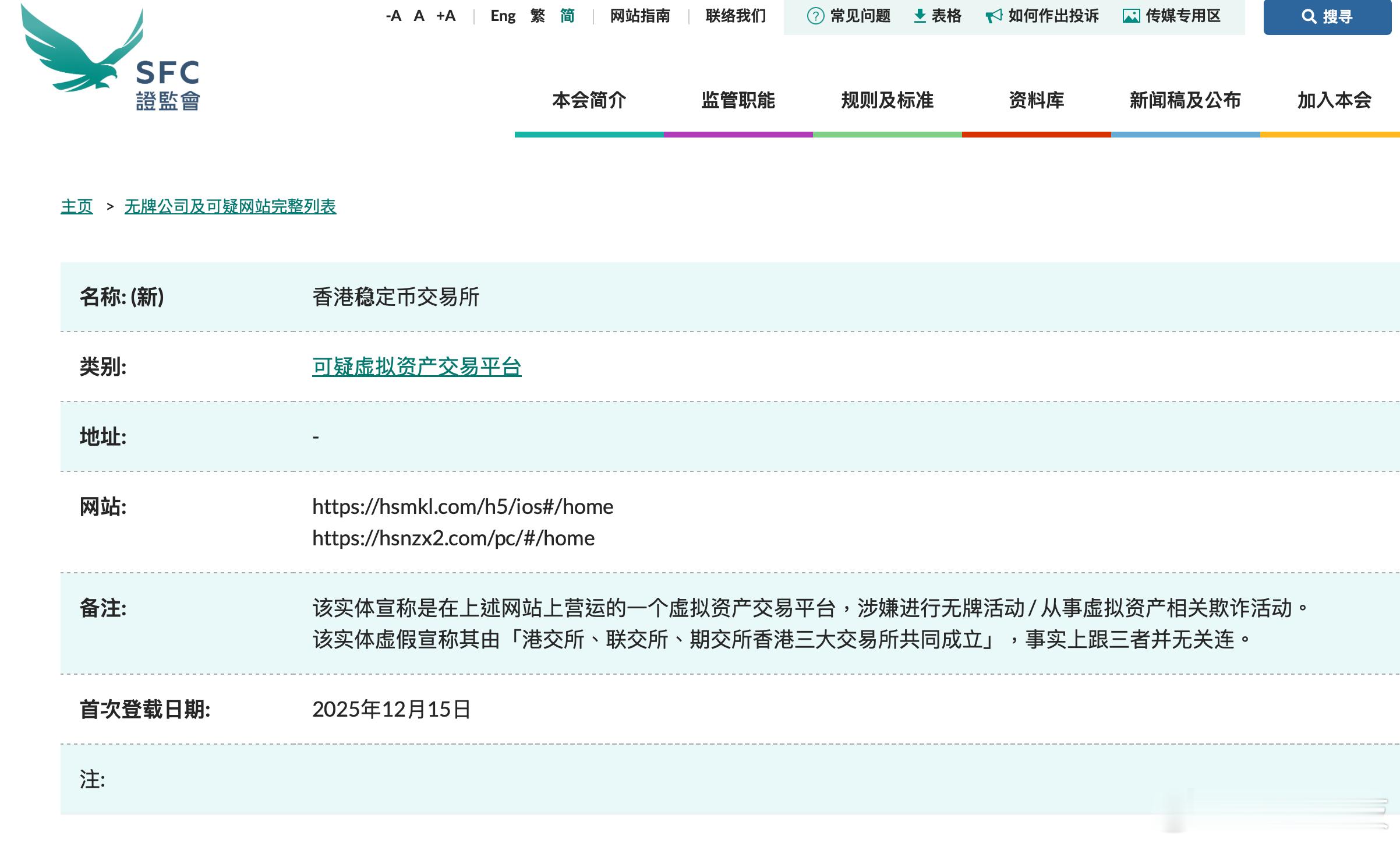Open the 监管职能 navigation menu
The image size is (1400, 846).
pyautogui.click(x=738, y=101)
